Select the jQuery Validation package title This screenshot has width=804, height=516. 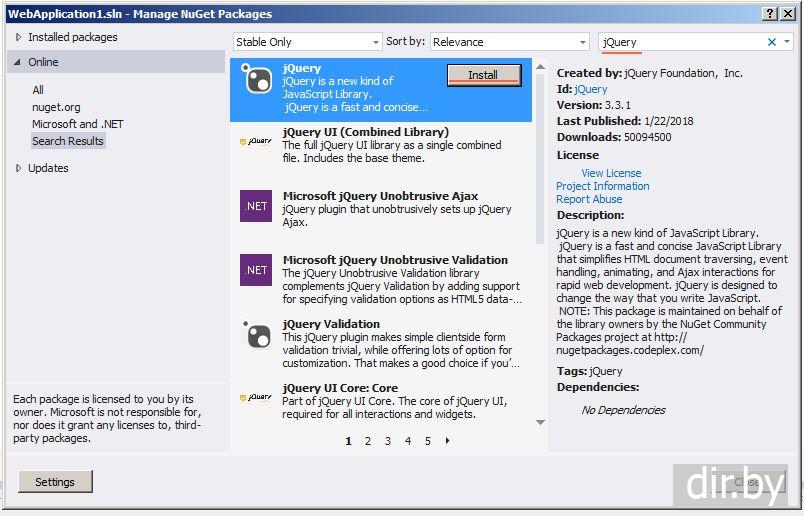(x=331, y=324)
